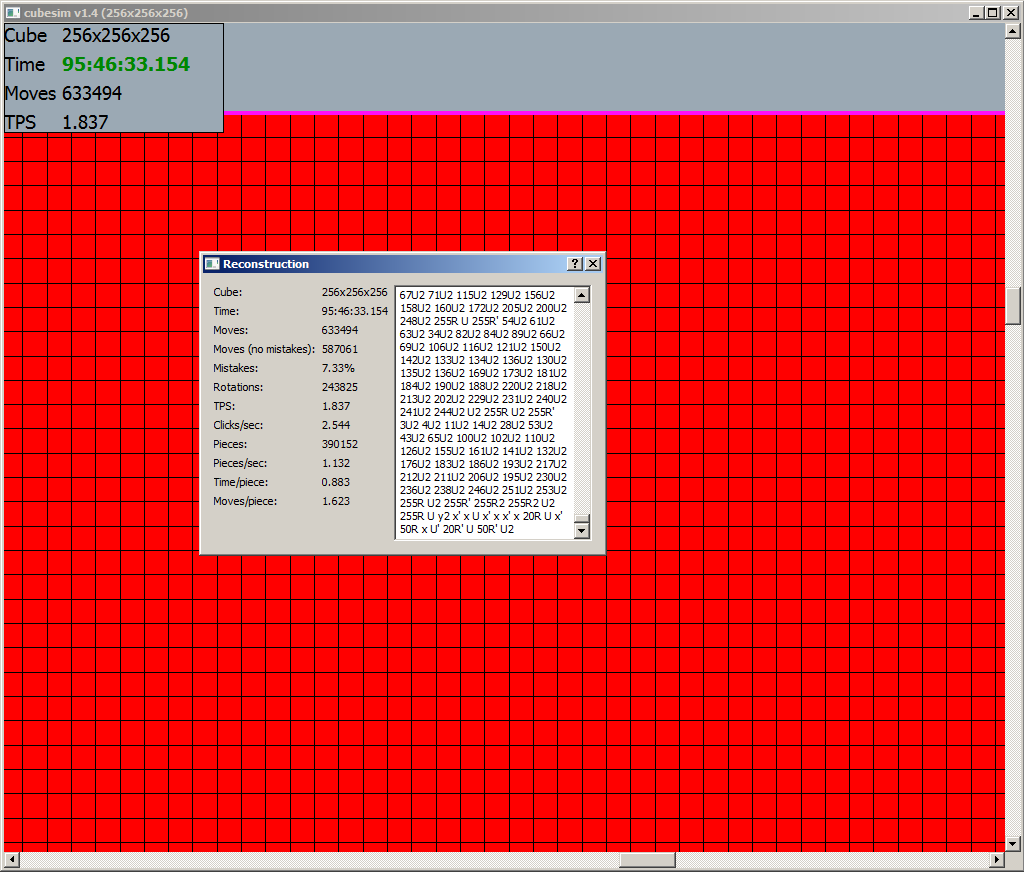Click the Cube 256x256x256 overlay line
The image size is (1024, 872).
88,35
